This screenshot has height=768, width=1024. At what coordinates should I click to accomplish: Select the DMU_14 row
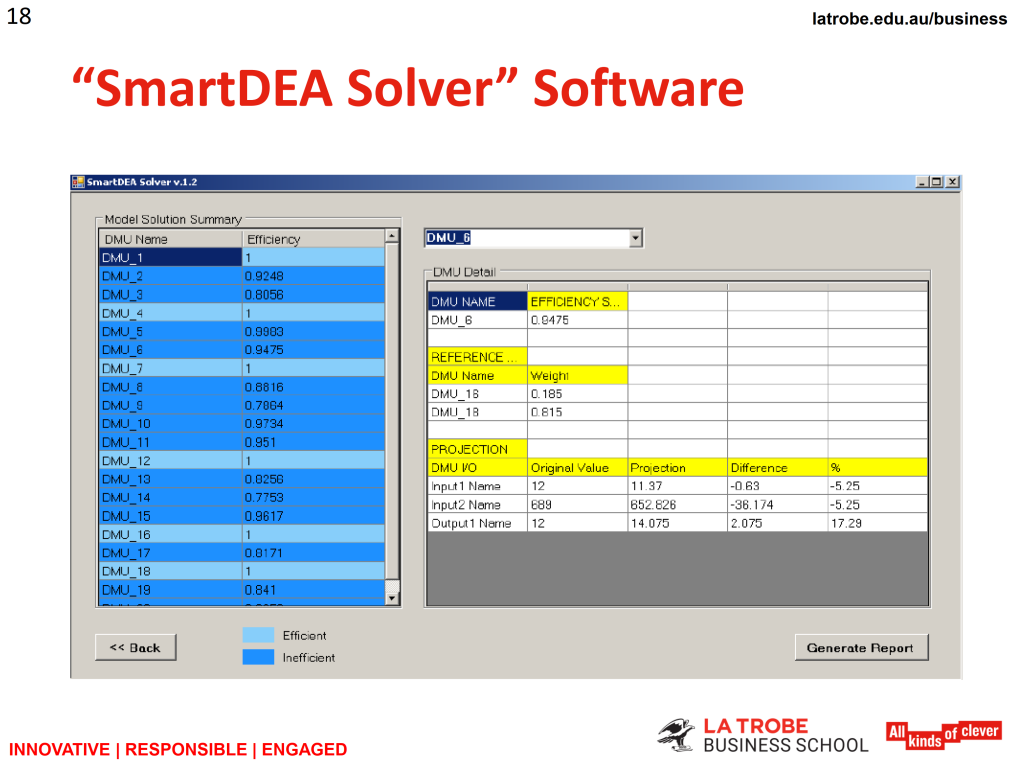click(242, 498)
